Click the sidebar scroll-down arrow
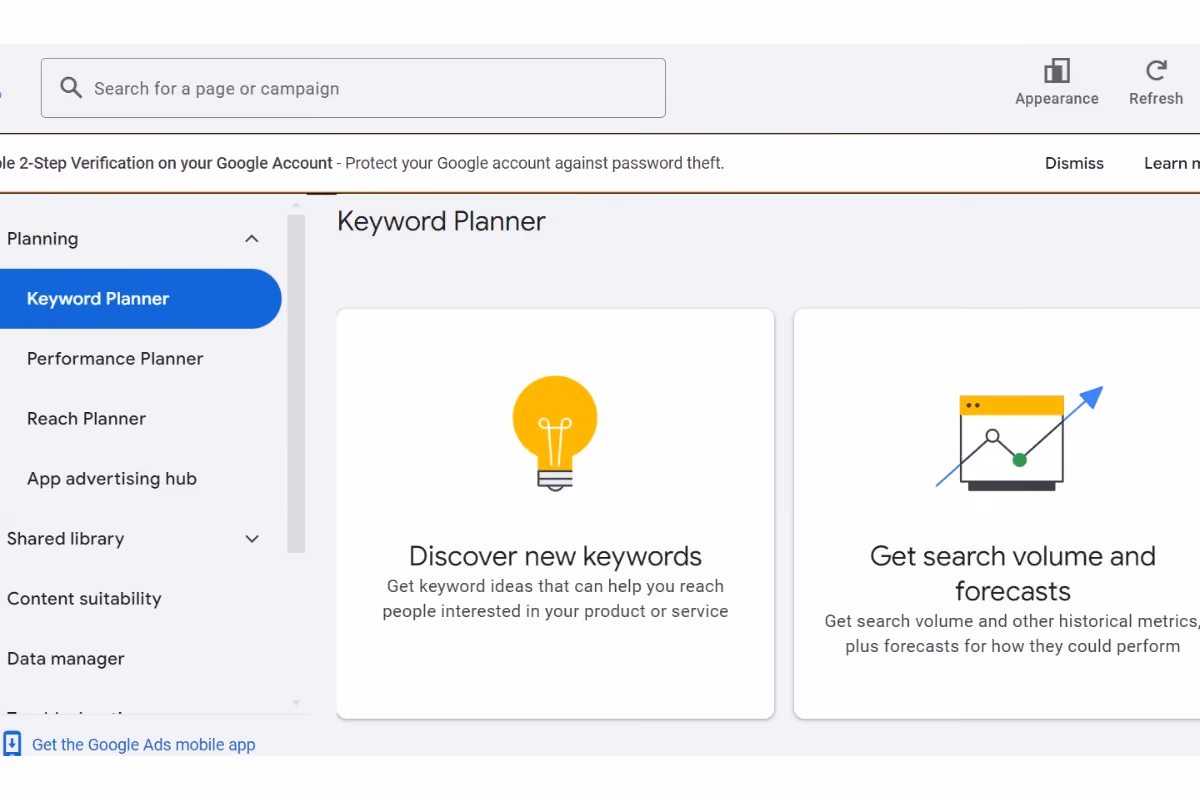Image resolution: width=1200 pixels, height=800 pixels. pos(296,704)
